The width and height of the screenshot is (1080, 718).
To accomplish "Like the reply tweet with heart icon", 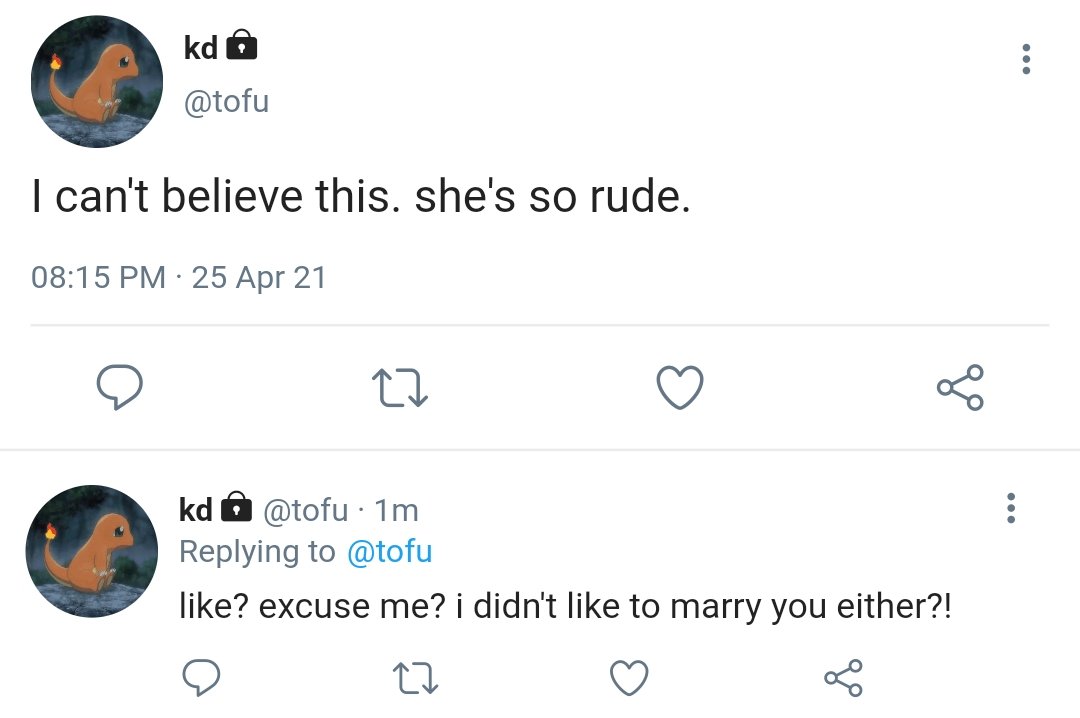I will click(x=629, y=677).
